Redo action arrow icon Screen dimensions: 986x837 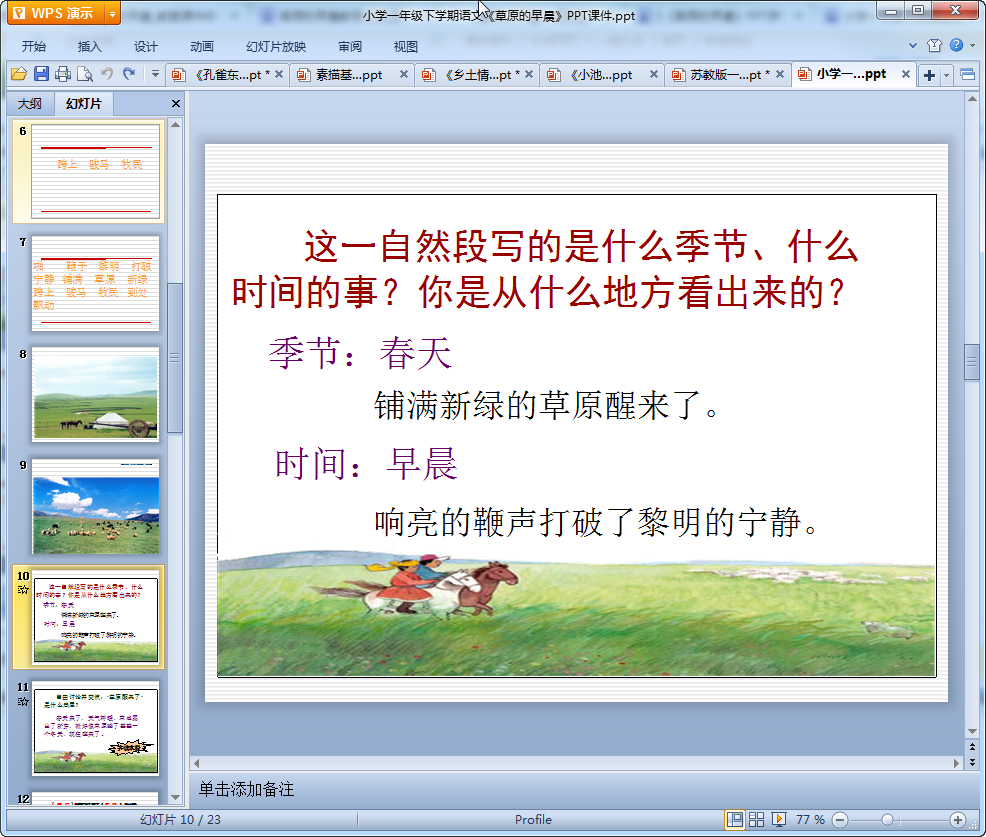click(129, 74)
